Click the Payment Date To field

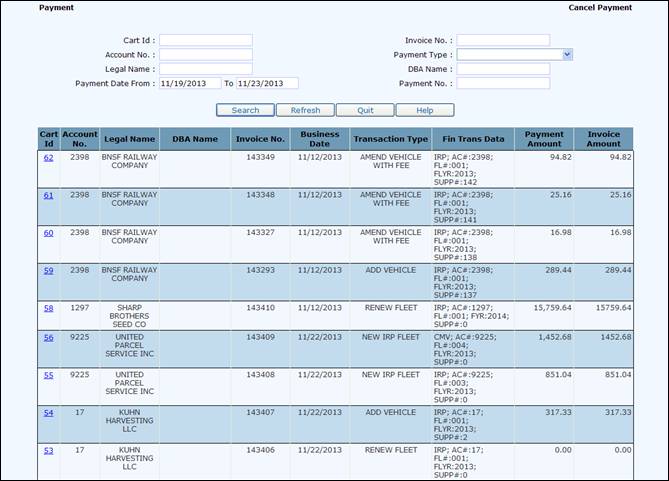pyautogui.click(x=267, y=83)
